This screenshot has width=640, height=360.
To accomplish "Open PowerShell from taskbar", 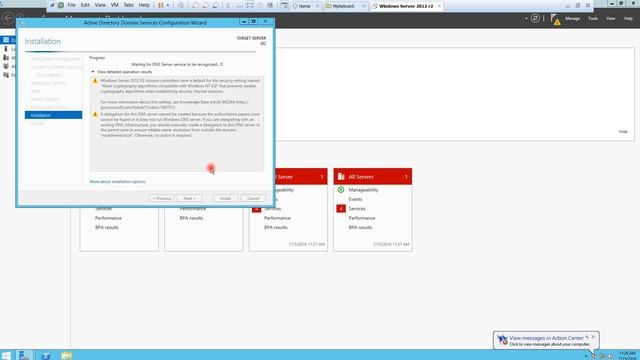I will [45, 355].
